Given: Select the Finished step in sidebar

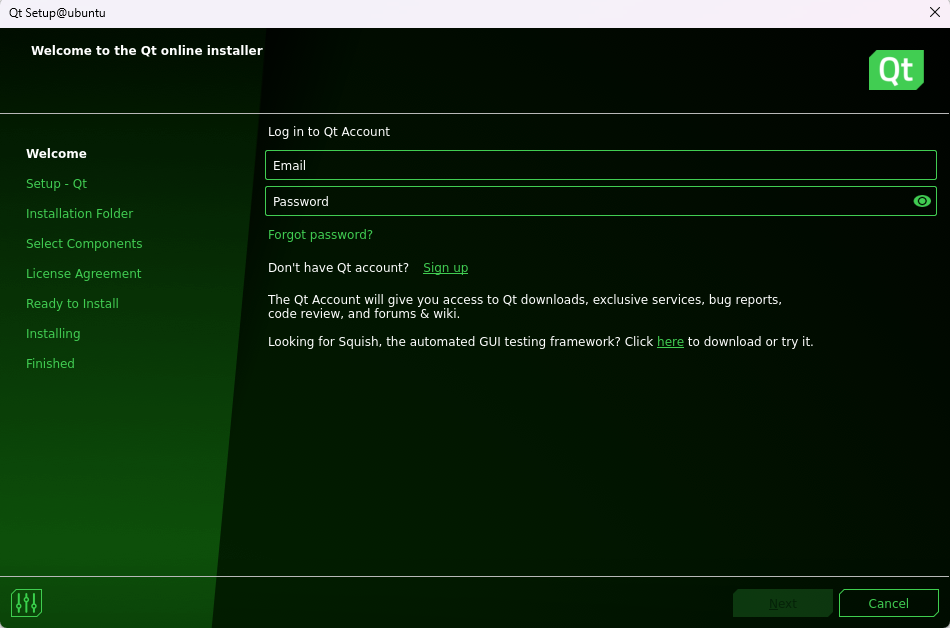Looking at the screenshot, I should coord(50,364).
